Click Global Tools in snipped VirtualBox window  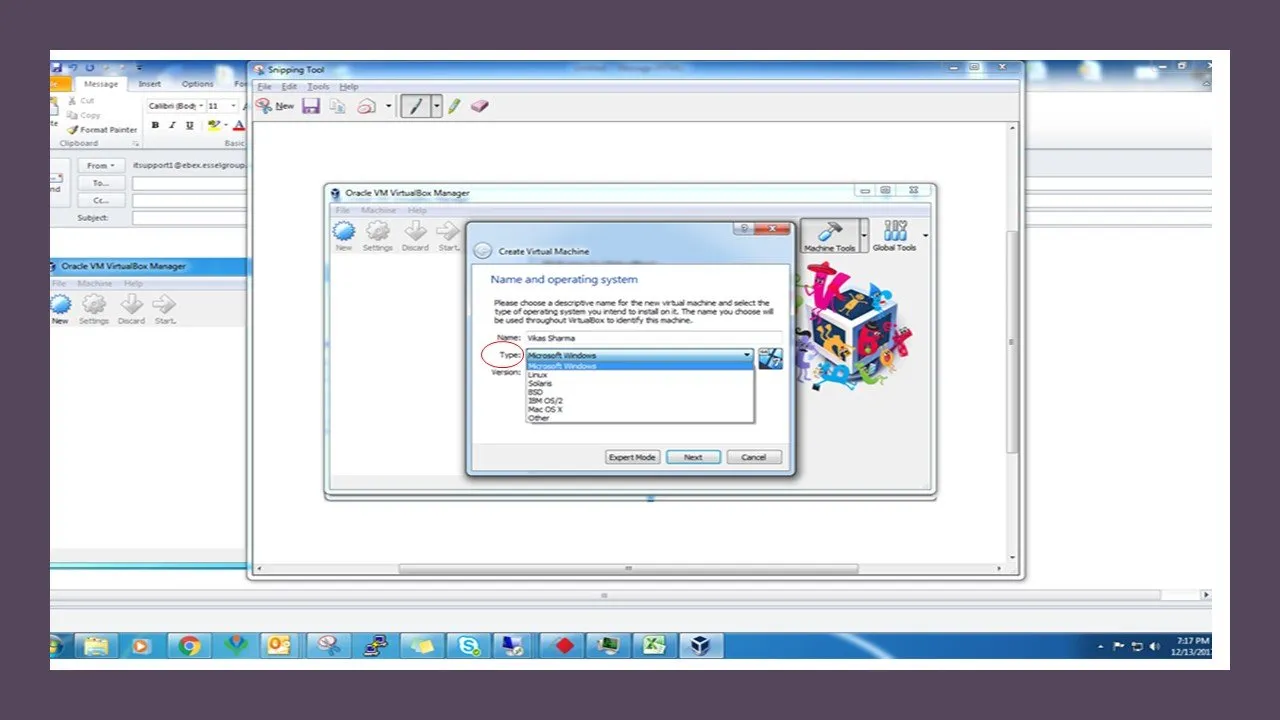[x=894, y=237]
